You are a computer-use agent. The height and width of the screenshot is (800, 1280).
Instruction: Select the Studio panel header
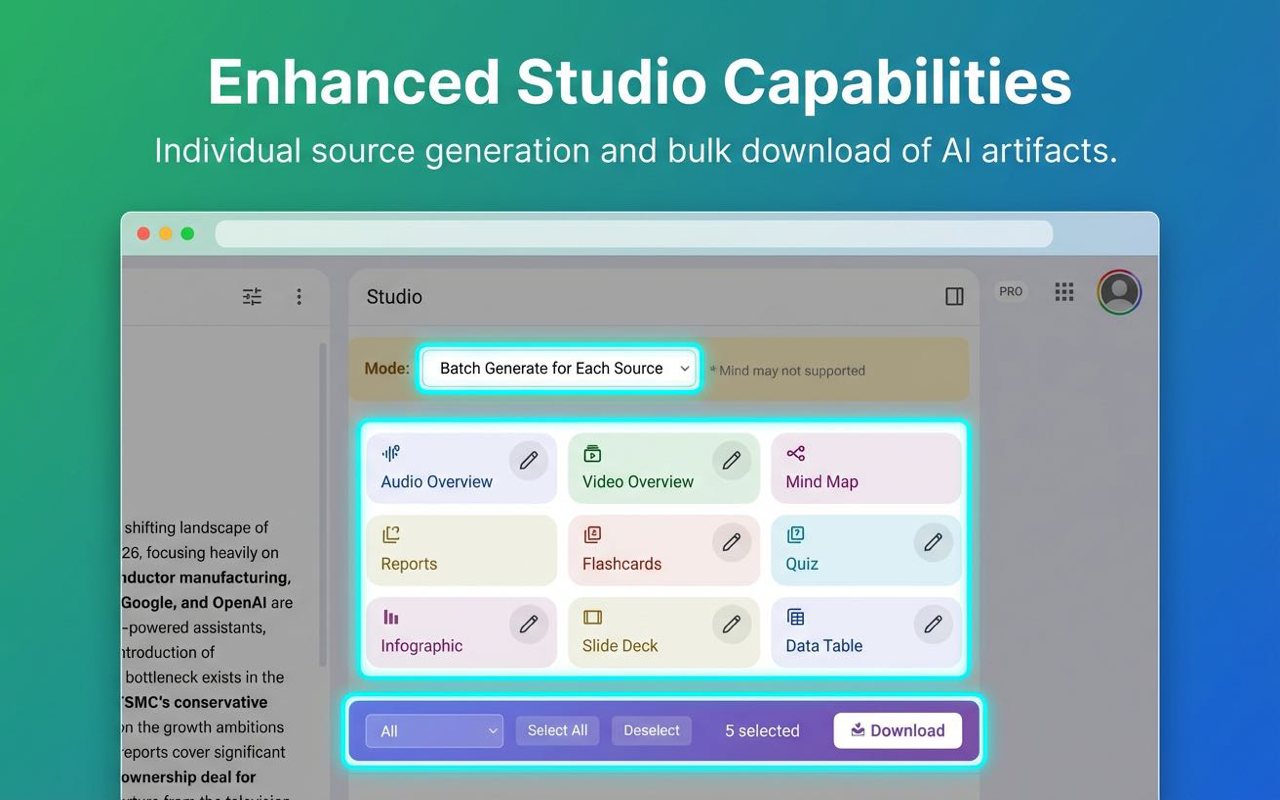pos(393,296)
